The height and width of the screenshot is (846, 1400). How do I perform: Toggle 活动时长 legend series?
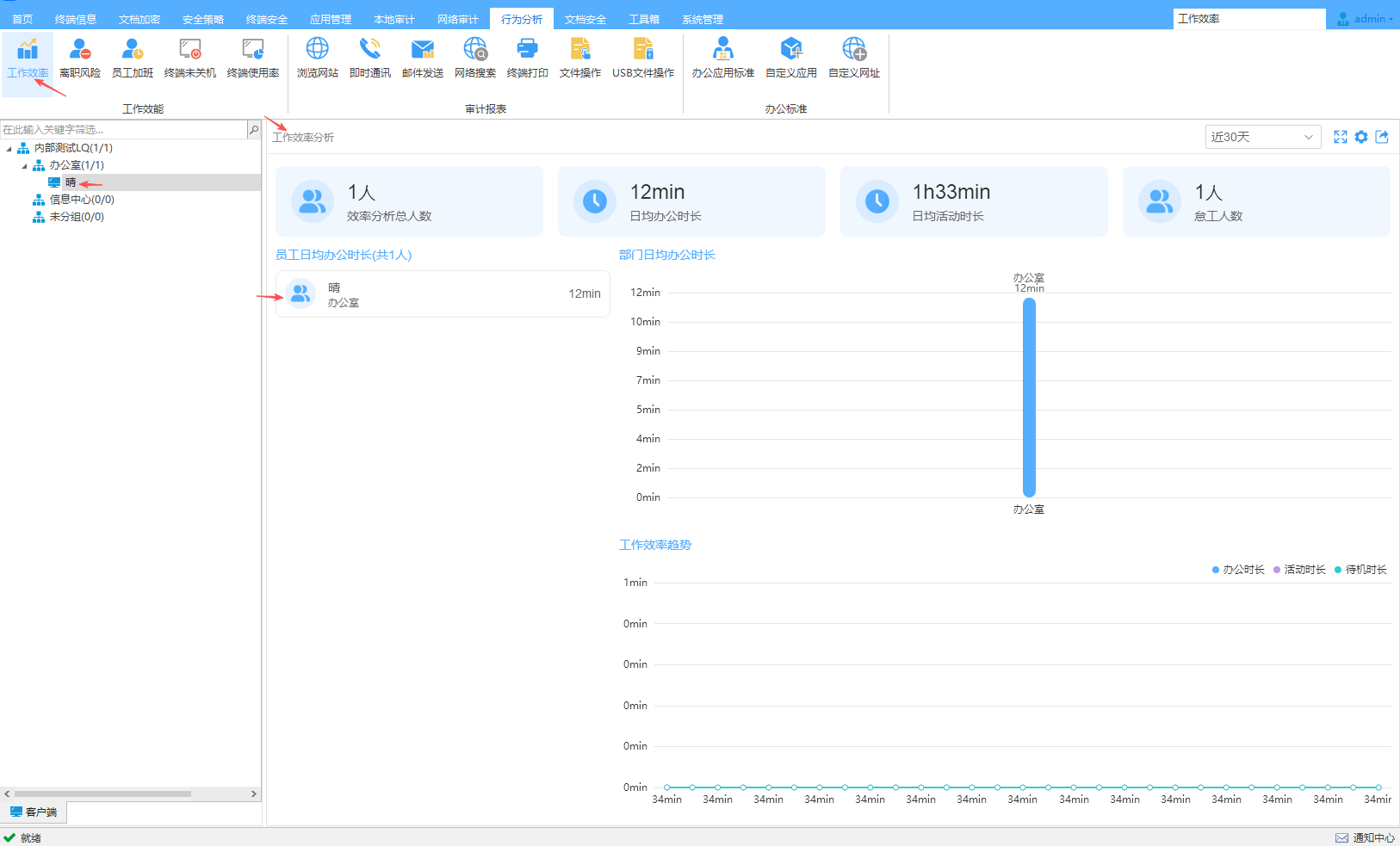[x=1299, y=570]
